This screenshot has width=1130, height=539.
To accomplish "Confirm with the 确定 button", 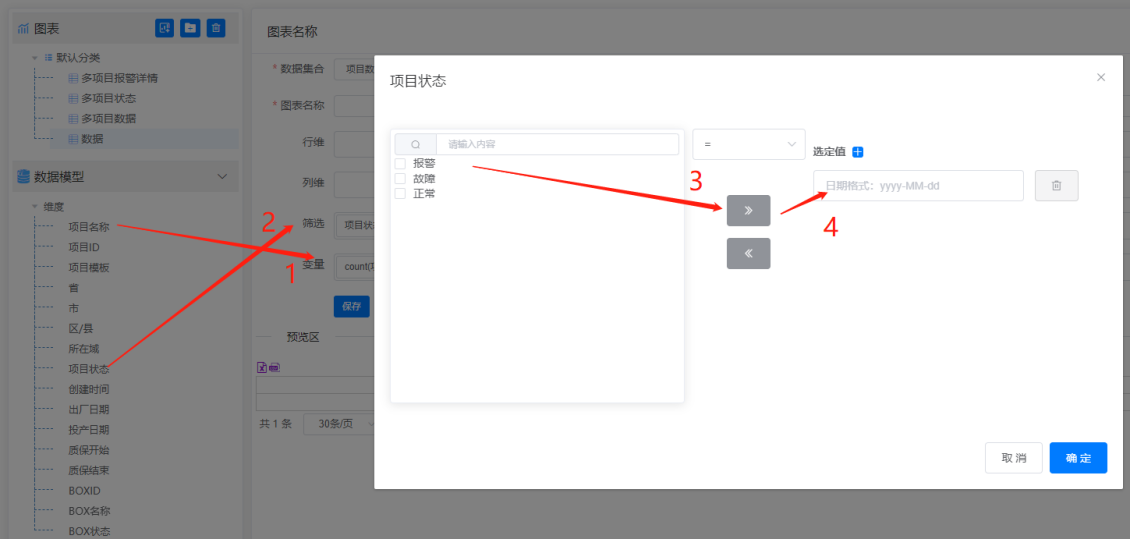I will tap(1078, 458).
